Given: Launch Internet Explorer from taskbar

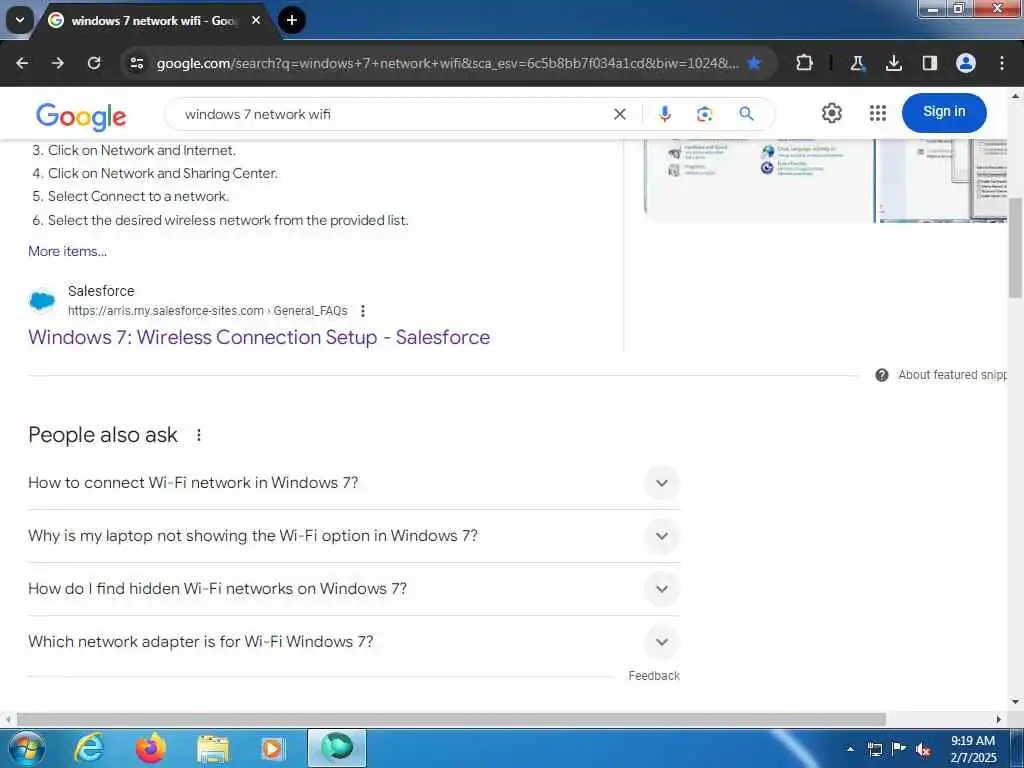Looking at the screenshot, I should (x=89, y=748).
